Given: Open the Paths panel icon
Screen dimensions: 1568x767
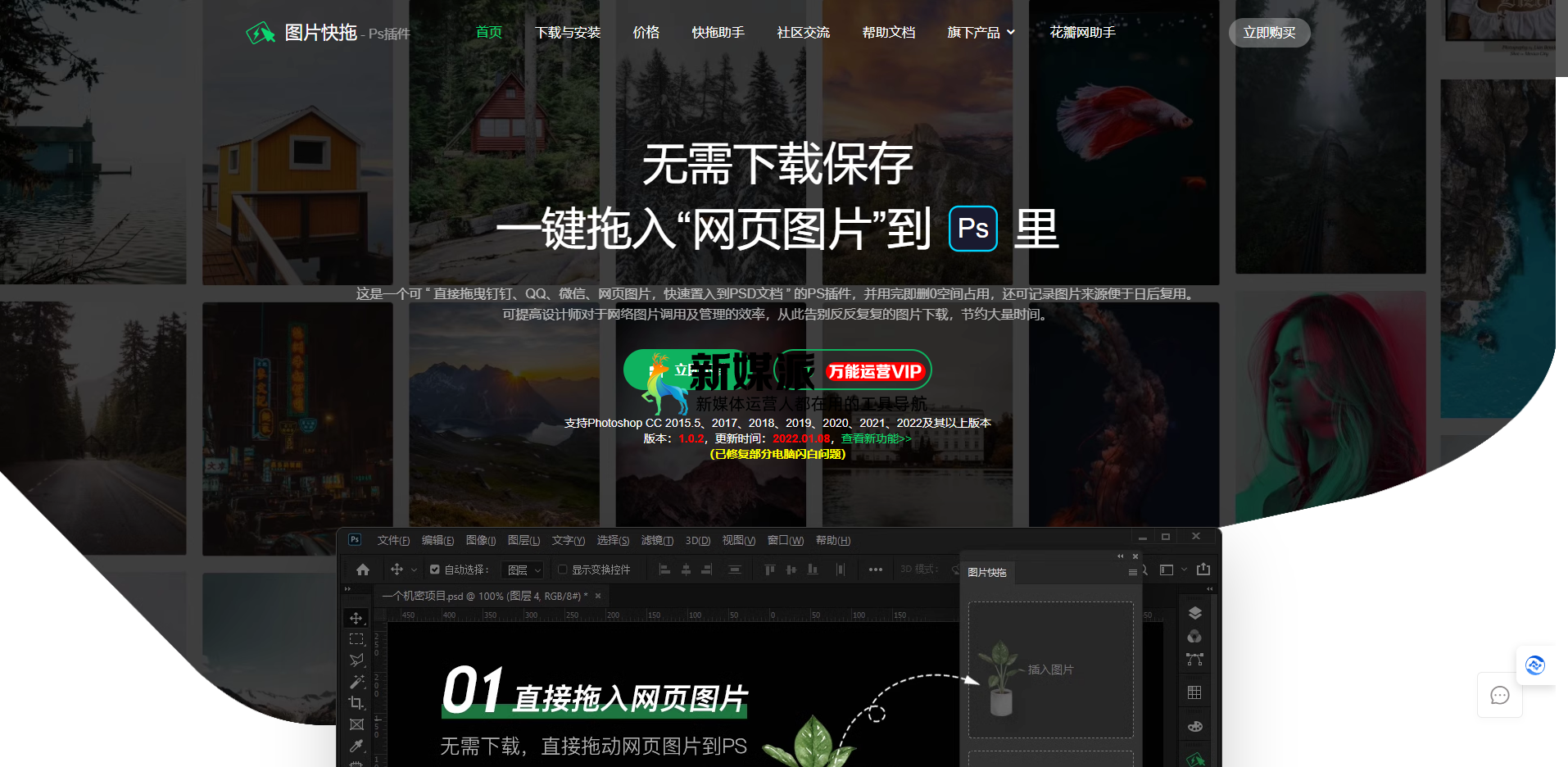Looking at the screenshot, I should tap(1194, 660).
